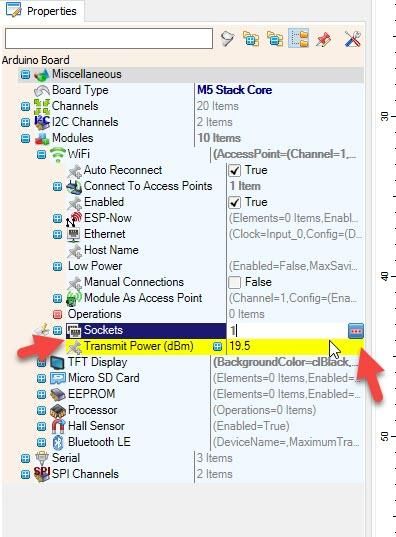Click the Bluetooth LE icon
Viewport: 396px width, 537px height.
58,442
